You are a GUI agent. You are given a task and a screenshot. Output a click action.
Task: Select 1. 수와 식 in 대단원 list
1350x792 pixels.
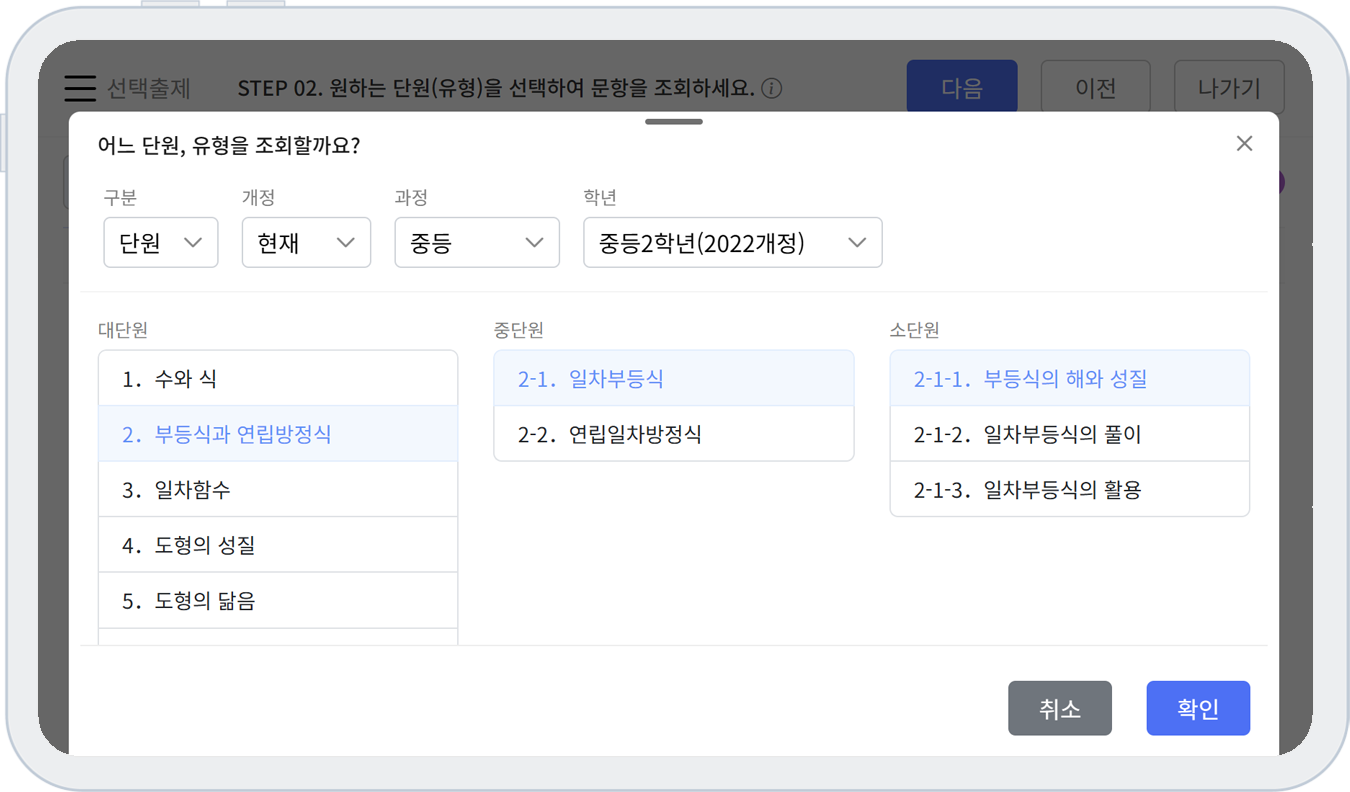(x=278, y=379)
